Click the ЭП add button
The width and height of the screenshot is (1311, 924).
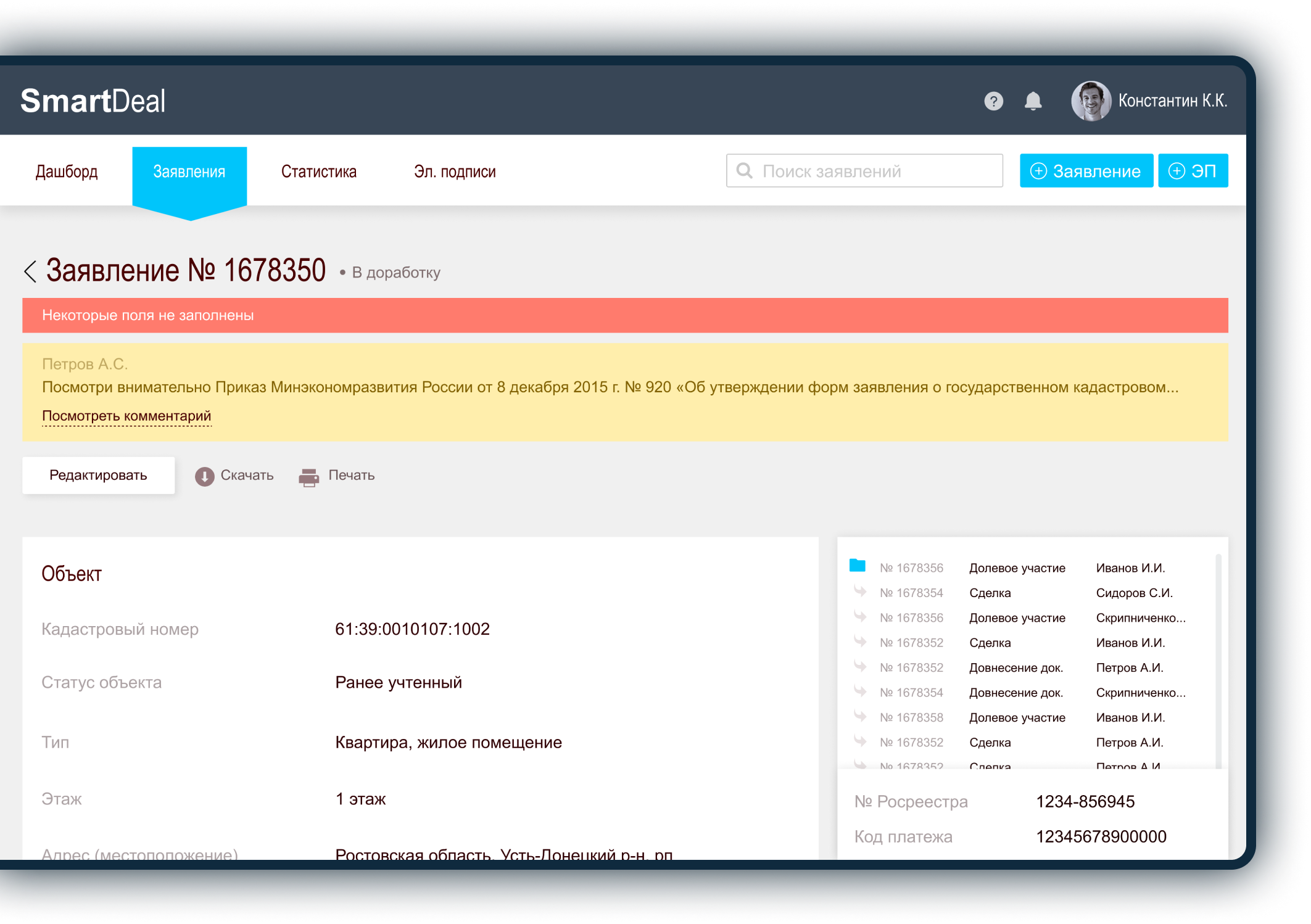[1193, 171]
